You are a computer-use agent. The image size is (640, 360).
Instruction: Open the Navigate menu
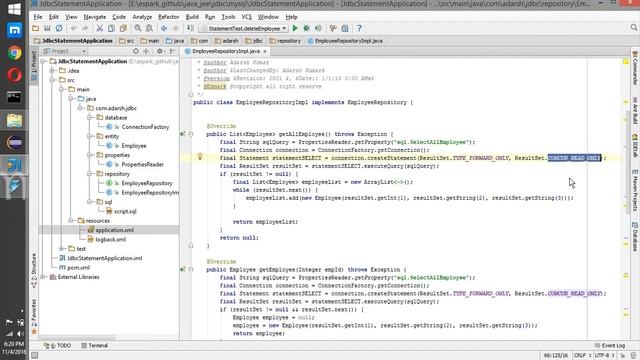[x=95, y=17]
